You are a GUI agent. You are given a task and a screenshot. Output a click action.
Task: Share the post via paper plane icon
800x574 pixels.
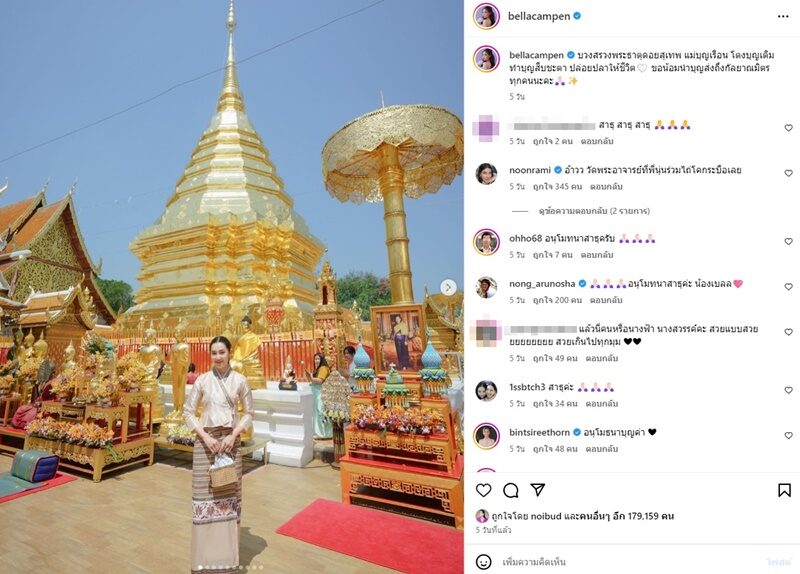point(538,490)
